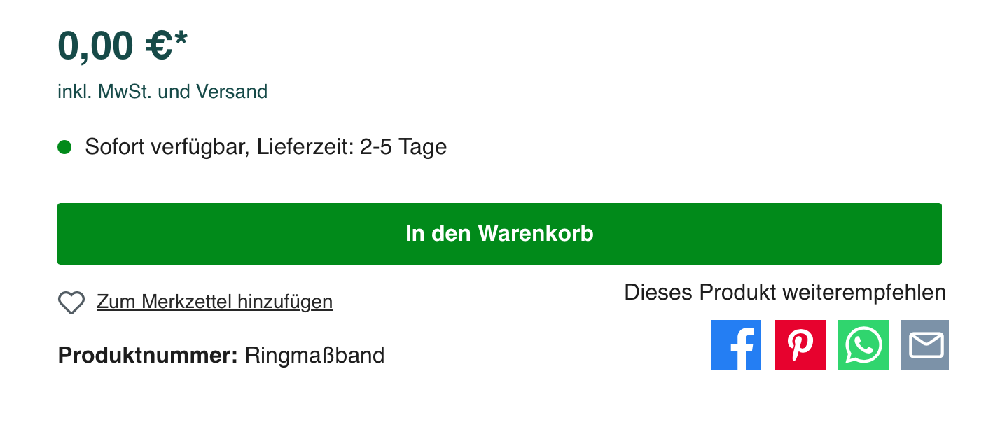This screenshot has height=434, width=1000.
Task: Click the Produktnummer label
Action: 148,356
